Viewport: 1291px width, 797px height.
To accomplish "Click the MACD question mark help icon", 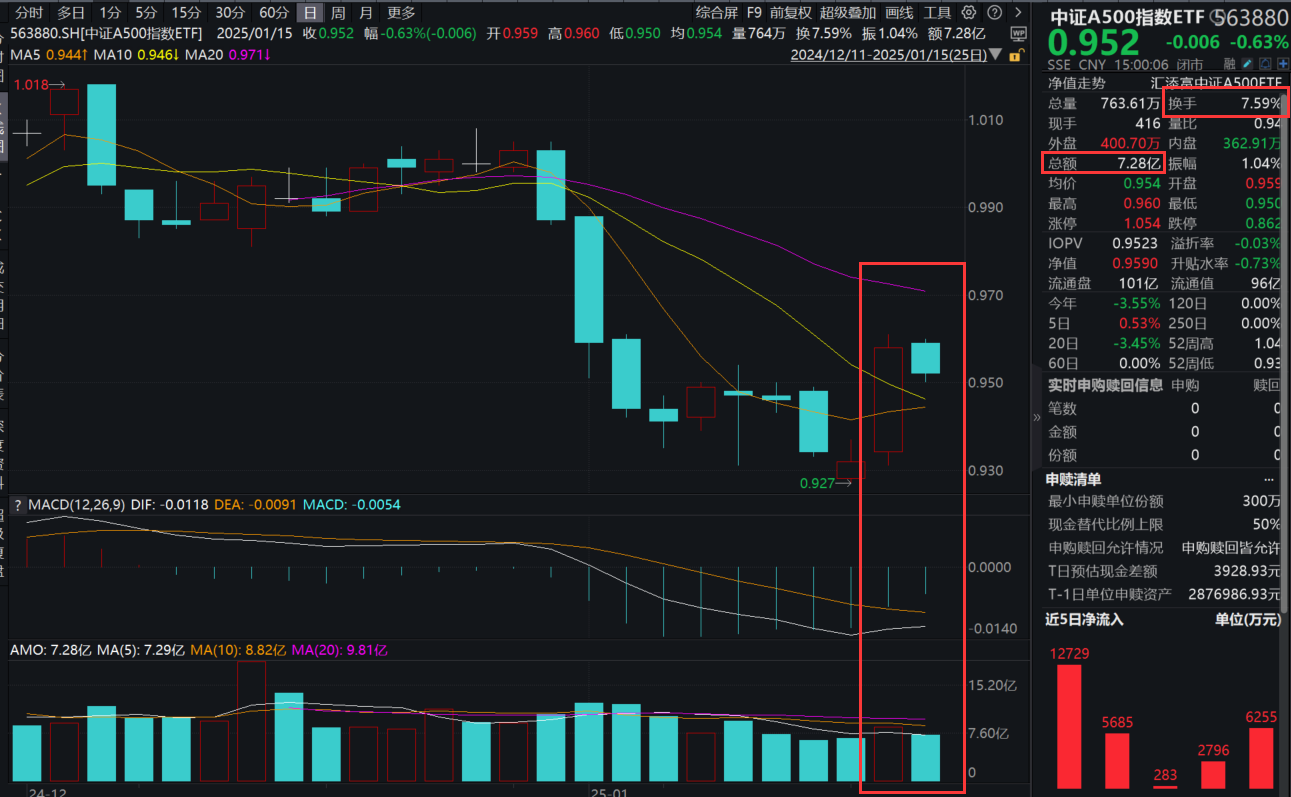I will [x=17, y=505].
